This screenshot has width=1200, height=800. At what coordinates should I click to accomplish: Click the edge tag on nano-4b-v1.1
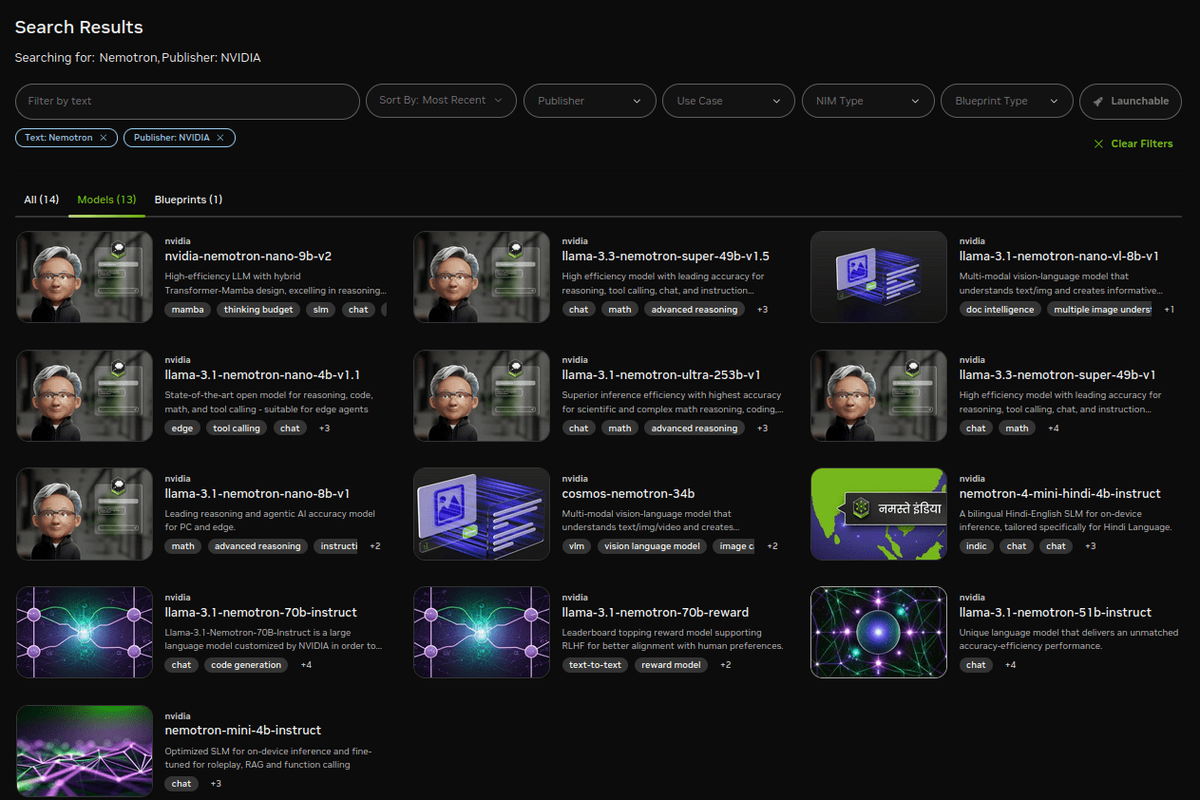tap(182, 428)
